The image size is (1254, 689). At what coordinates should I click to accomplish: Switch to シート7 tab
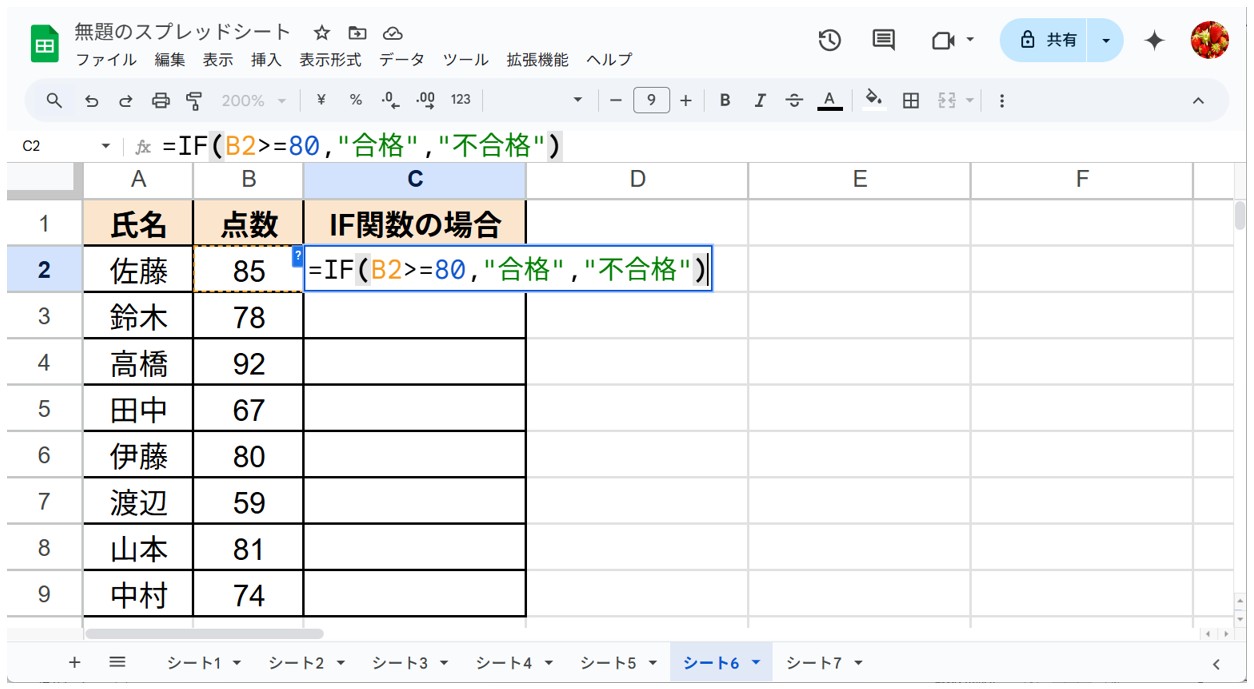point(814,662)
